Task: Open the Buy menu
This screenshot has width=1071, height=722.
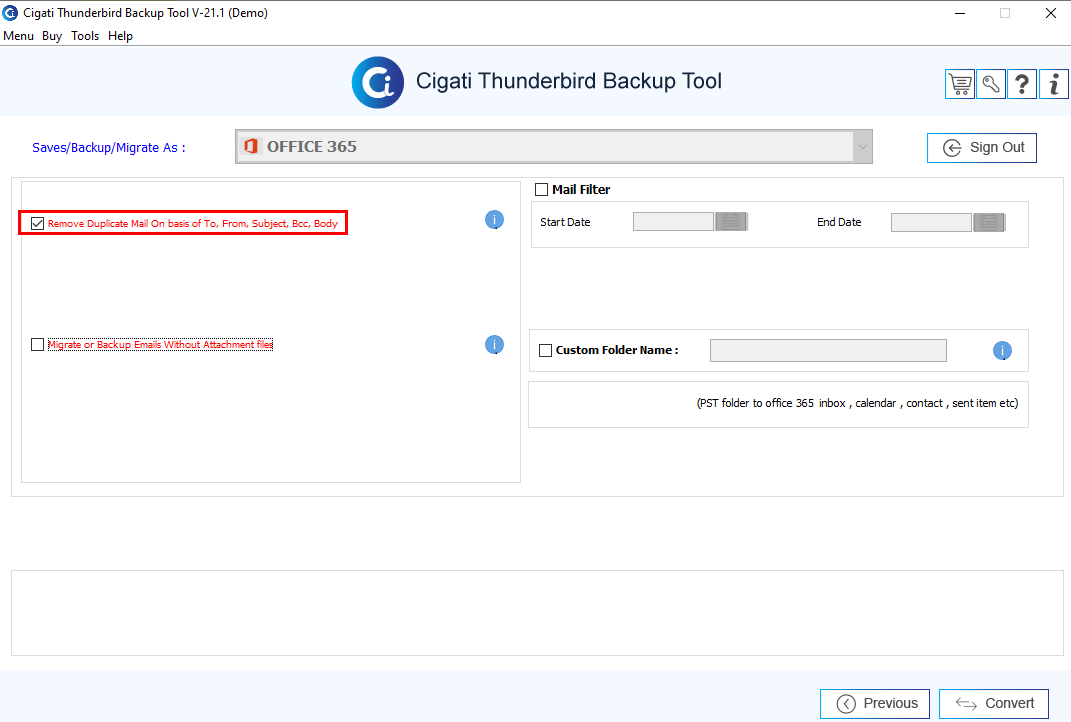Action: click(52, 36)
